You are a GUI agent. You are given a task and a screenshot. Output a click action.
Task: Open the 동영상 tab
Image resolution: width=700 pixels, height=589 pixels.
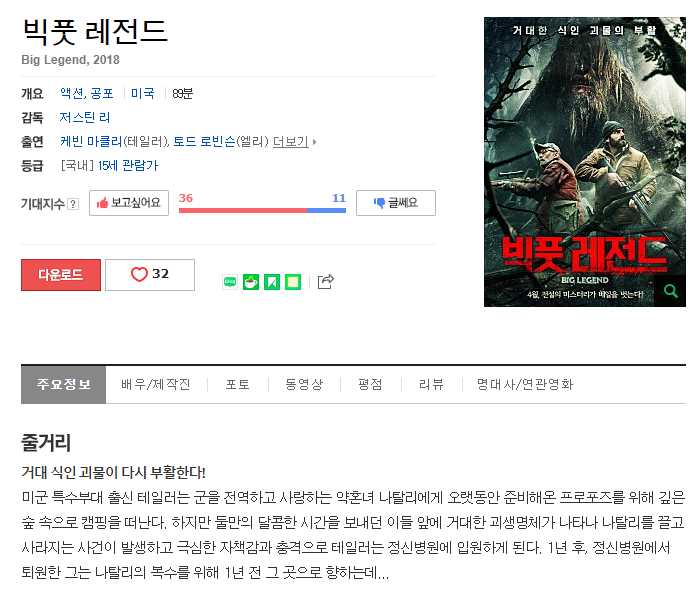coord(304,384)
